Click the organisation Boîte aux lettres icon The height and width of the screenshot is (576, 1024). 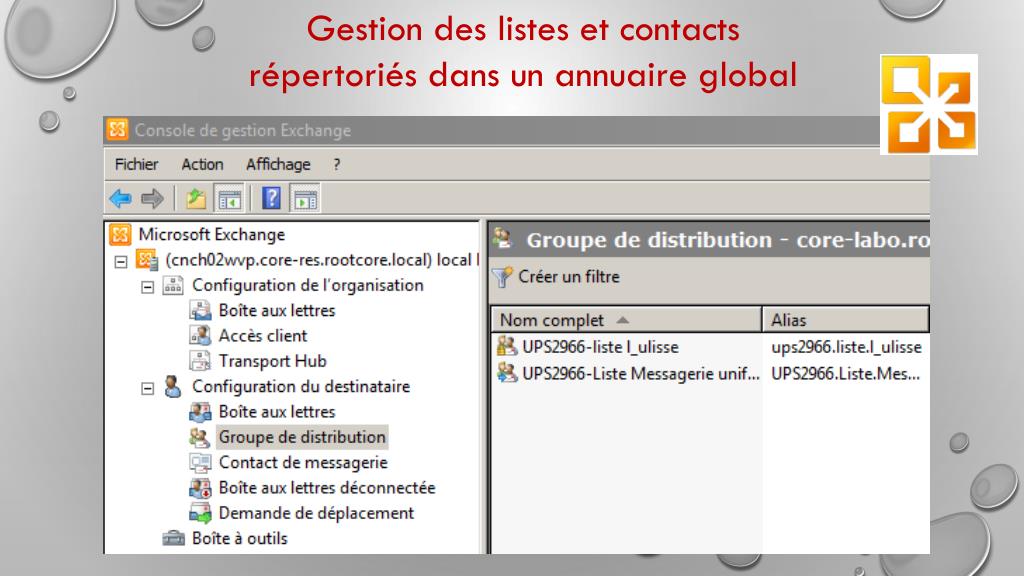[x=200, y=311]
